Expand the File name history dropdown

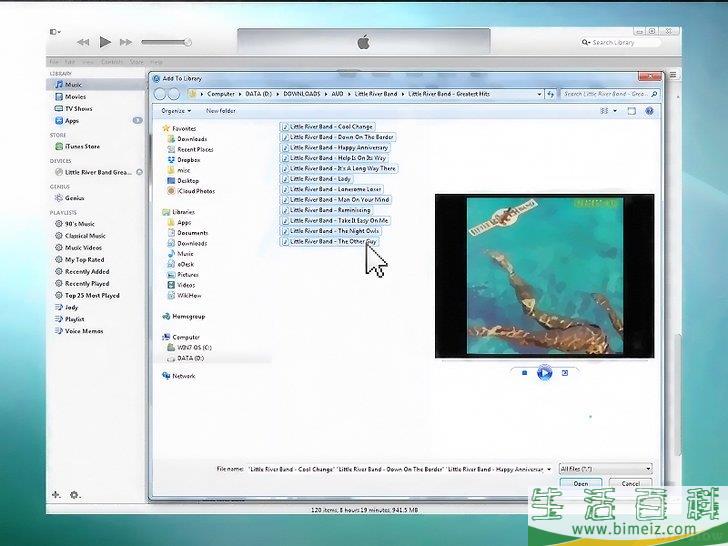pos(548,468)
